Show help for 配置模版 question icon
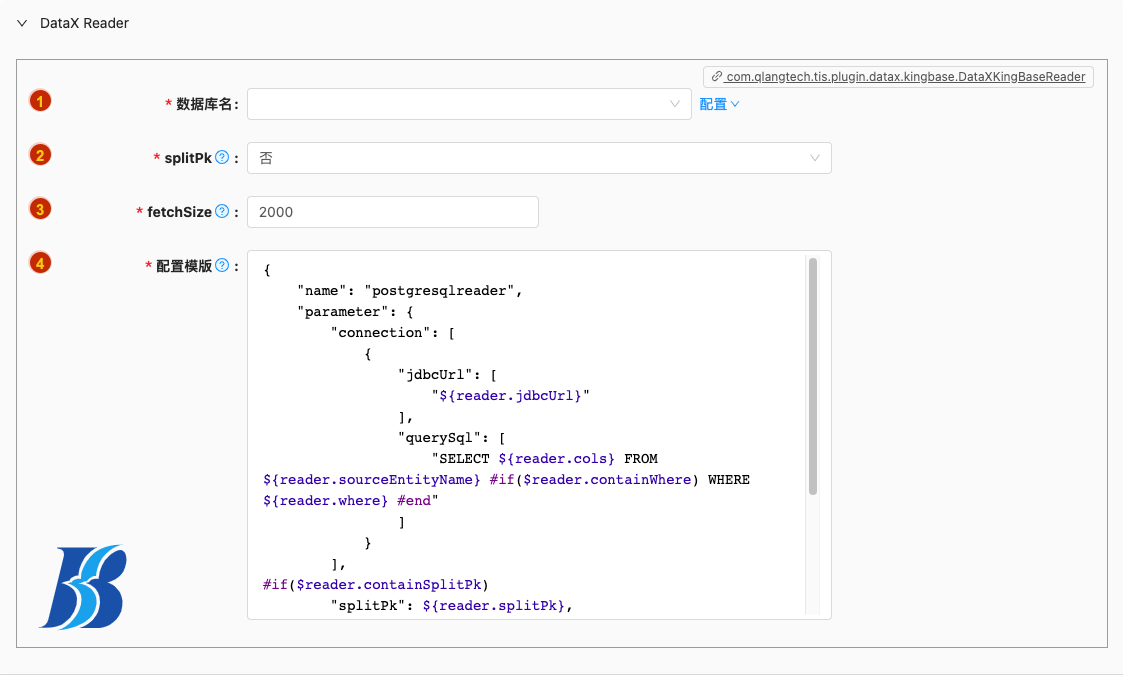This screenshot has height=675, width=1123. [x=222, y=266]
